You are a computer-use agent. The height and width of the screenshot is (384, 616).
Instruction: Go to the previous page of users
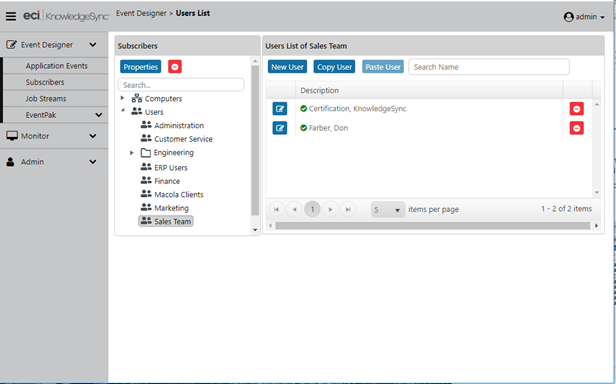pyautogui.click(x=294, y=209)
